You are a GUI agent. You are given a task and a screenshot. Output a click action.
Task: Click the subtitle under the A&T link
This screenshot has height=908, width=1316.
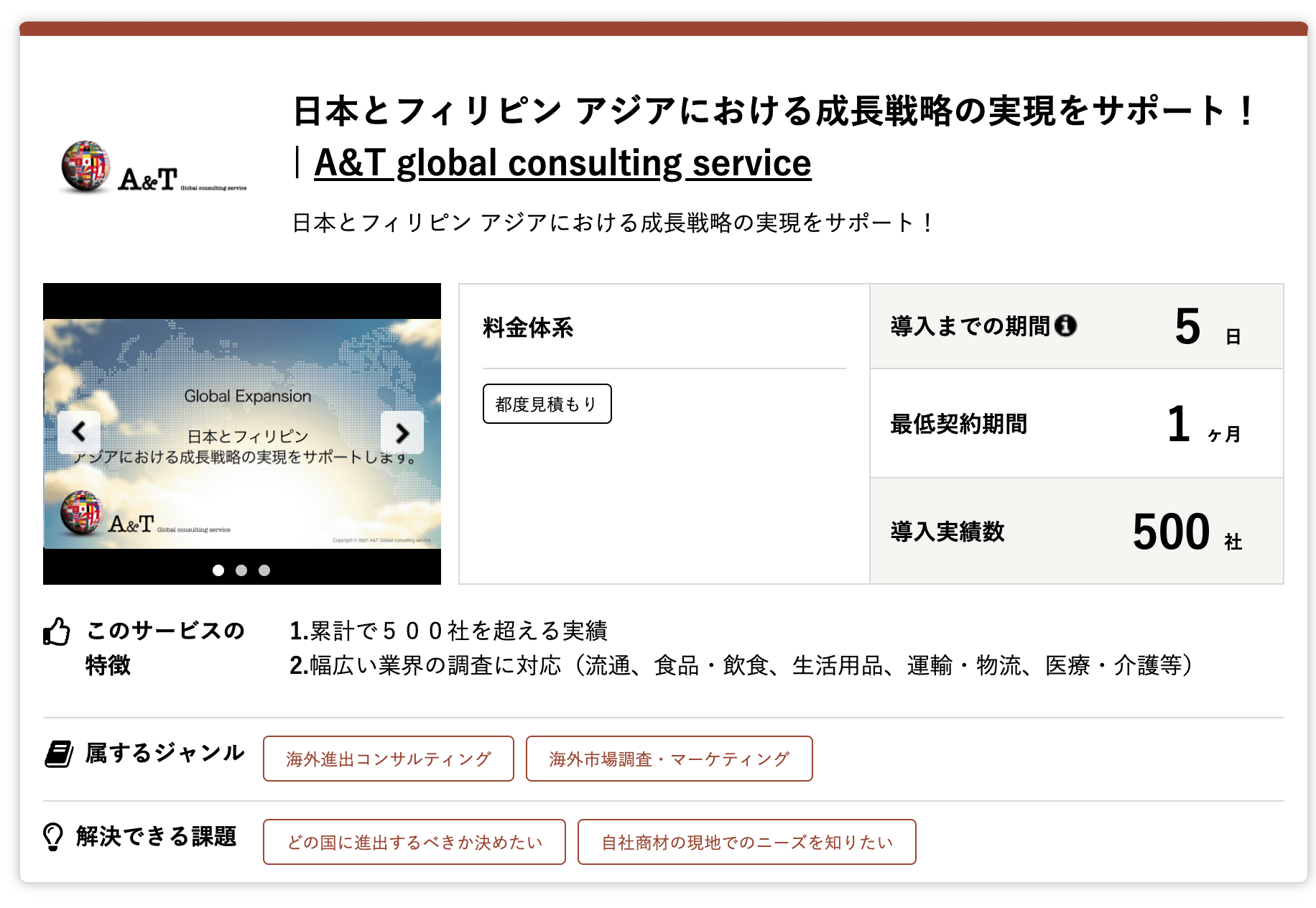point(613,223)
